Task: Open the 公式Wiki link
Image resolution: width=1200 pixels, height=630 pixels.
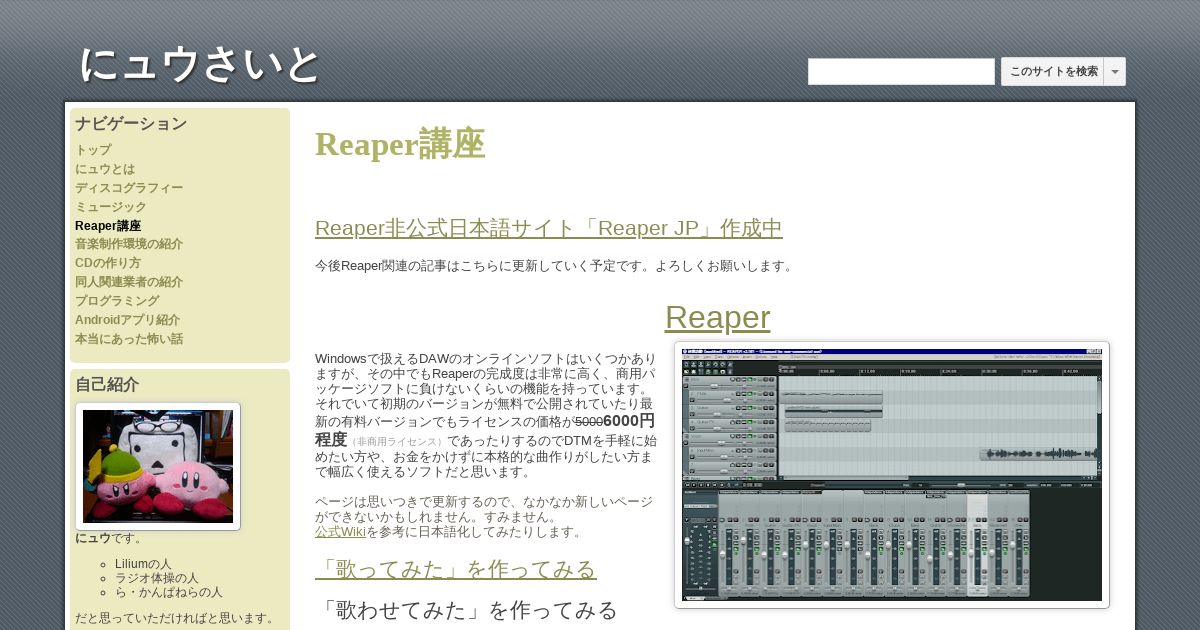Action: (x=340, y=532)
